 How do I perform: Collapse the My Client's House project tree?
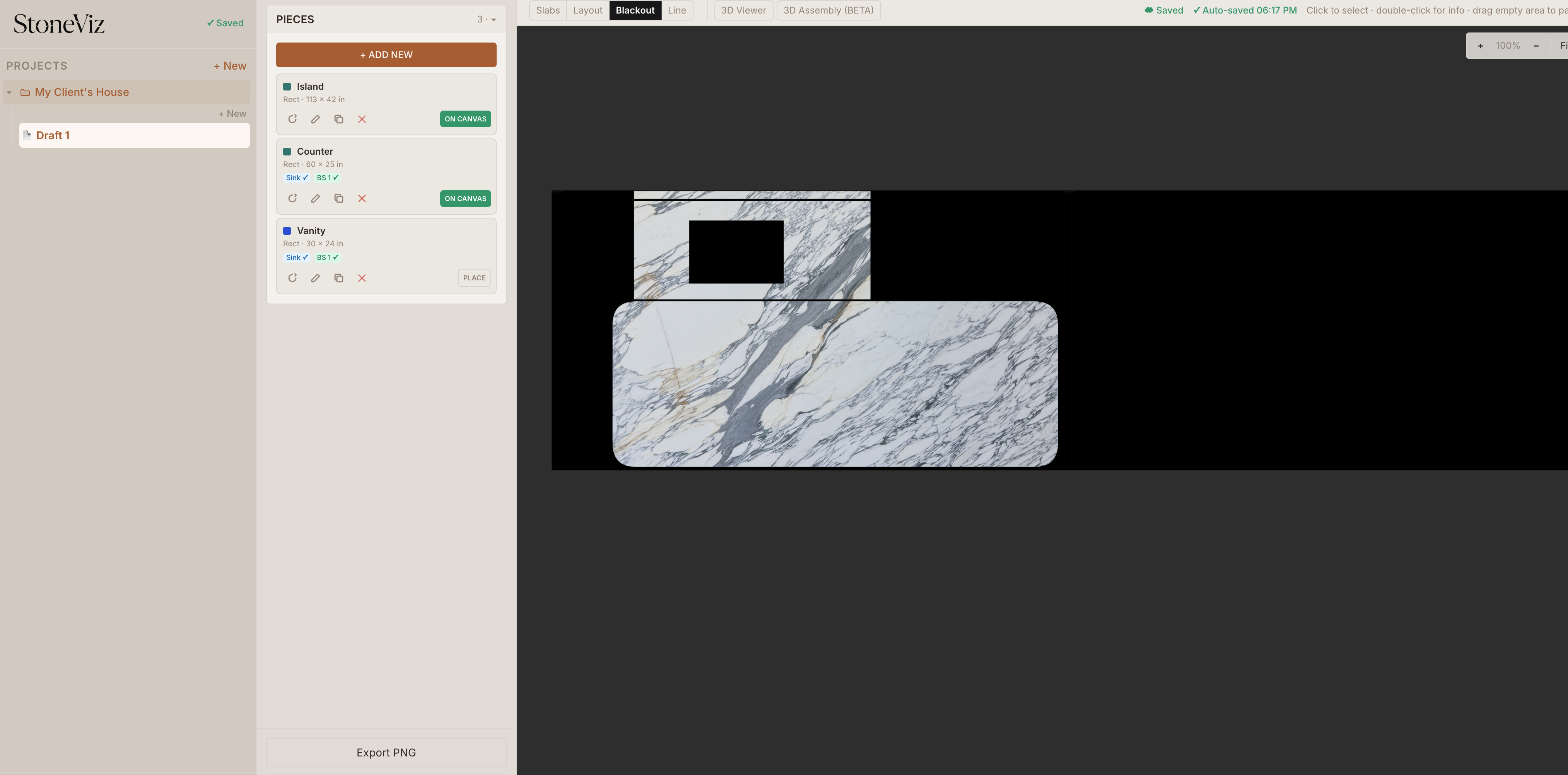[x=9, y=92]
